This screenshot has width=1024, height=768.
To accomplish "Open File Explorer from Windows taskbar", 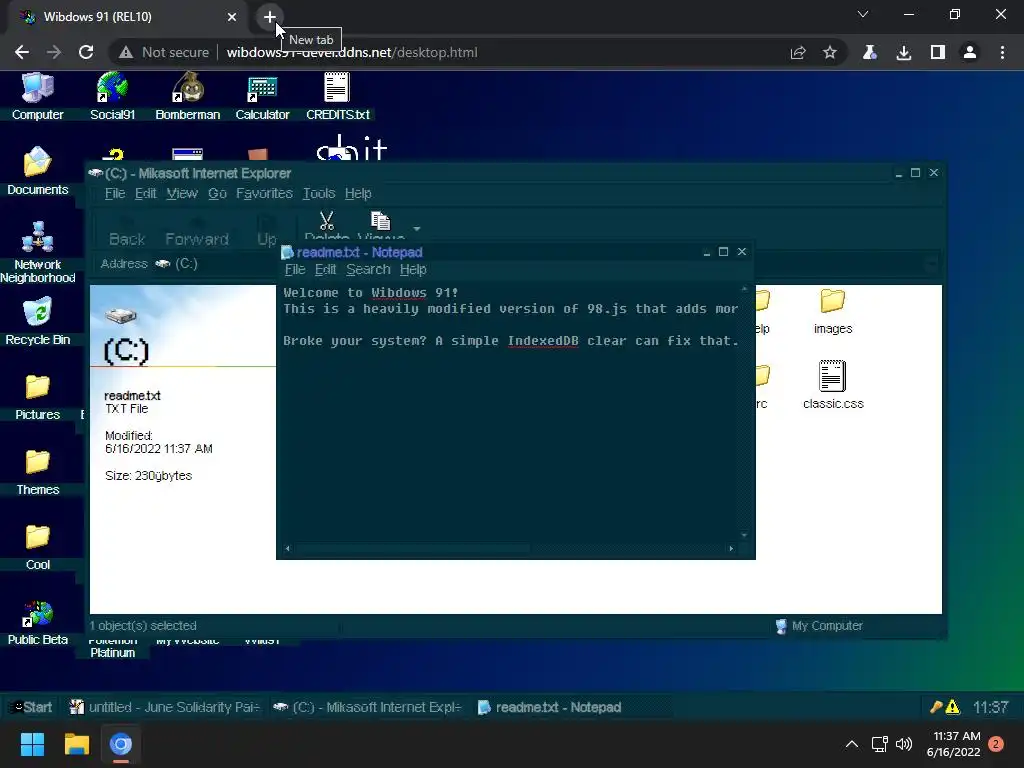I will (76, 744).
